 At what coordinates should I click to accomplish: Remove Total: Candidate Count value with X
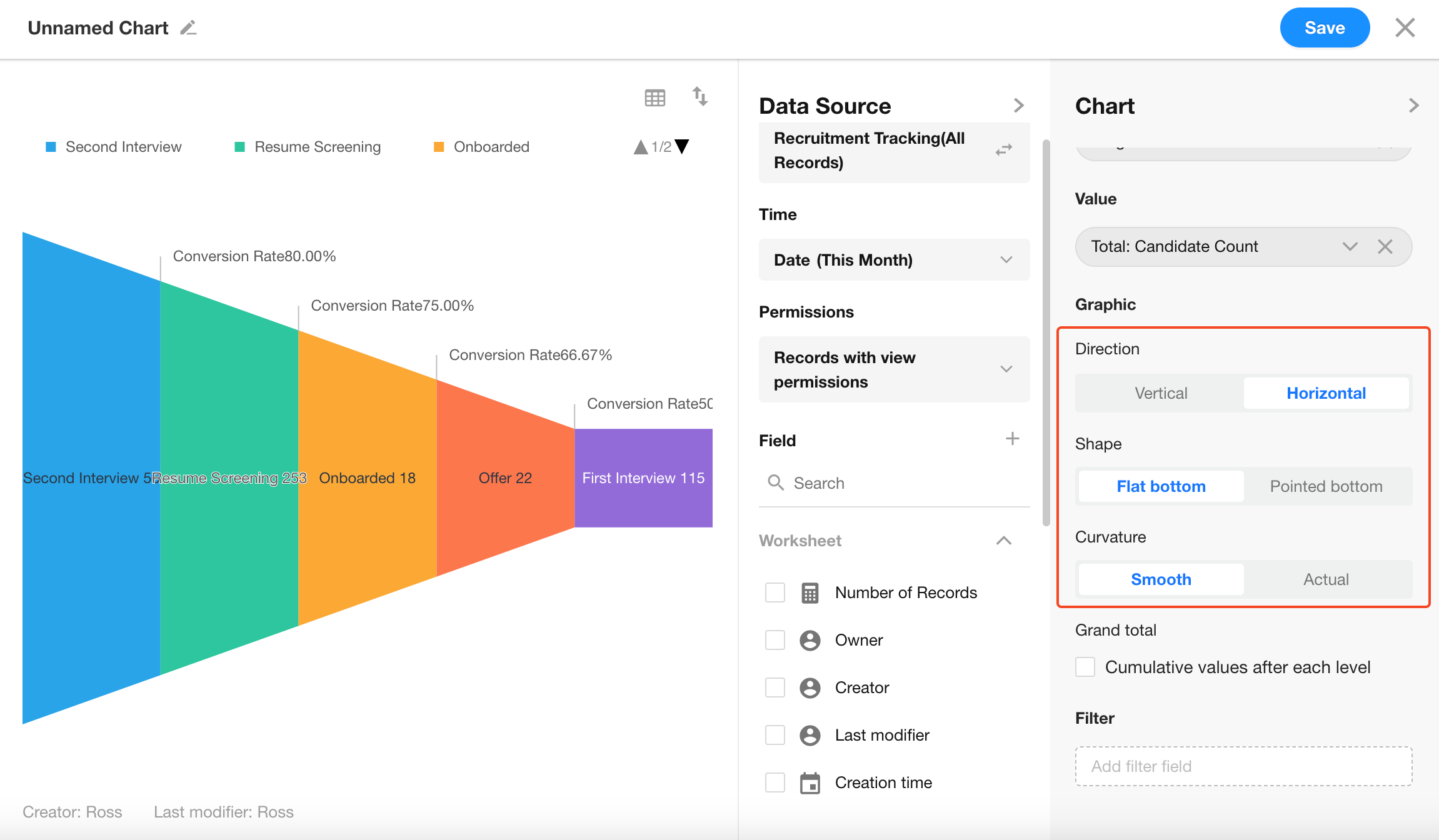pos(1385,246)
